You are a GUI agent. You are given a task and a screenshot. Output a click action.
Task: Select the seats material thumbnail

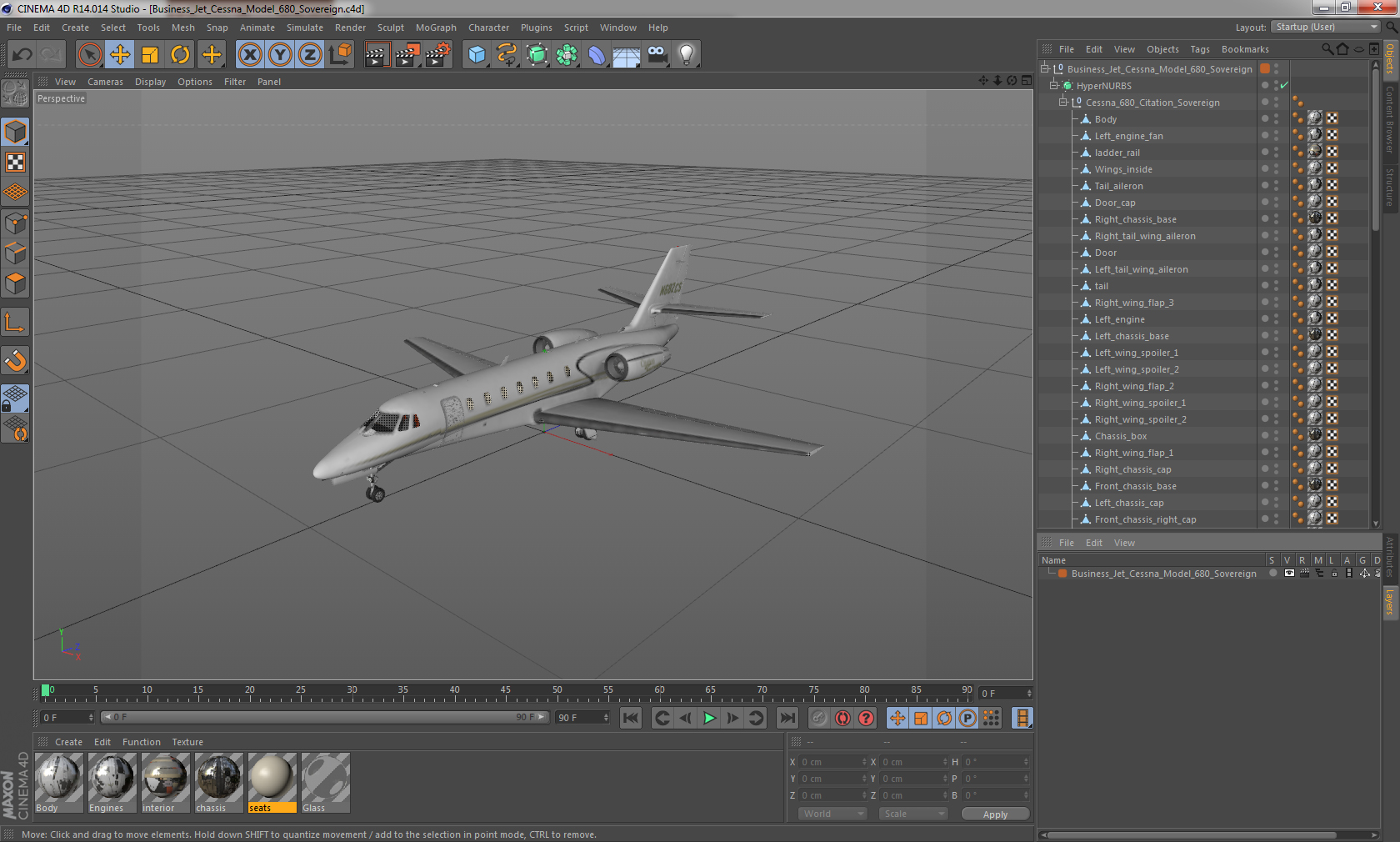[x=272, y=783]
